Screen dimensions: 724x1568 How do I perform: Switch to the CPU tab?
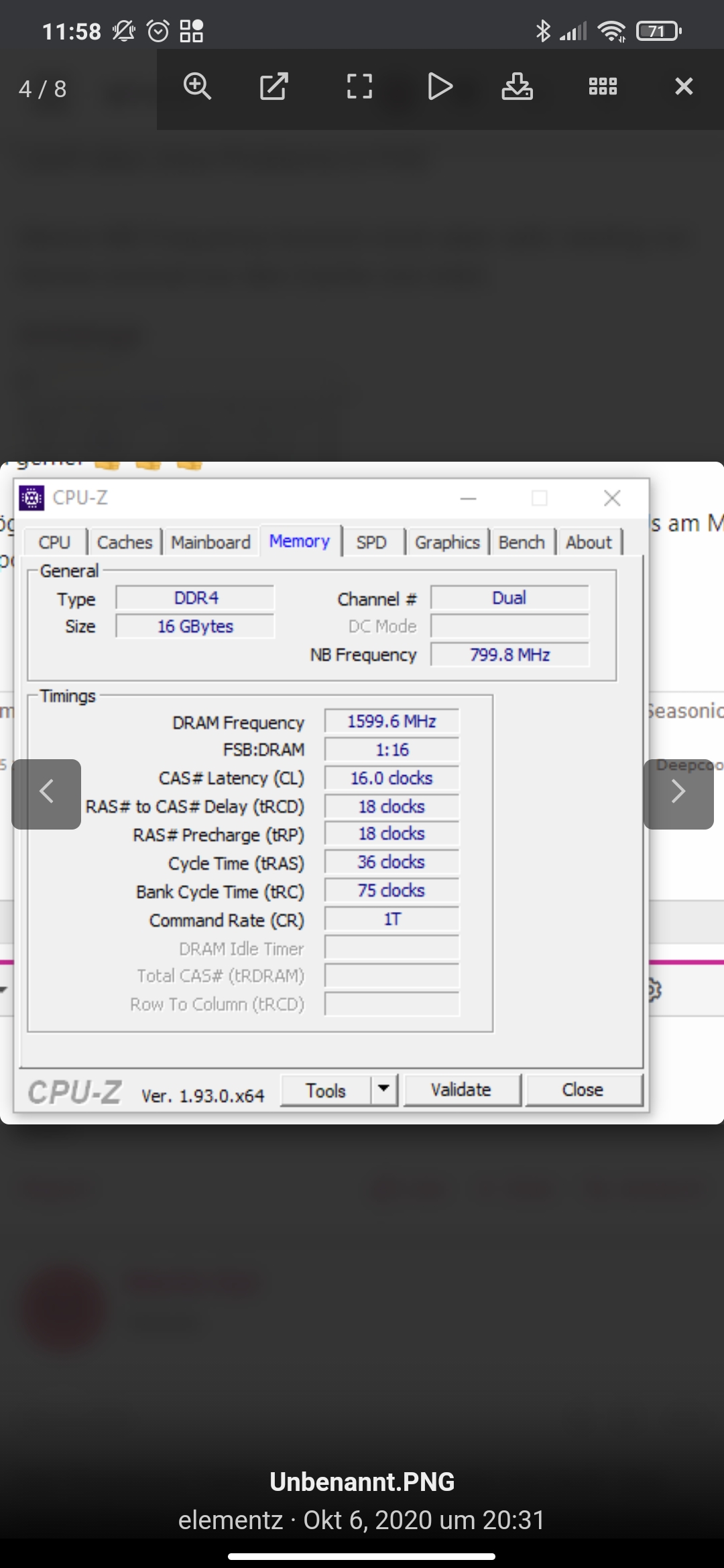[54, 542]
